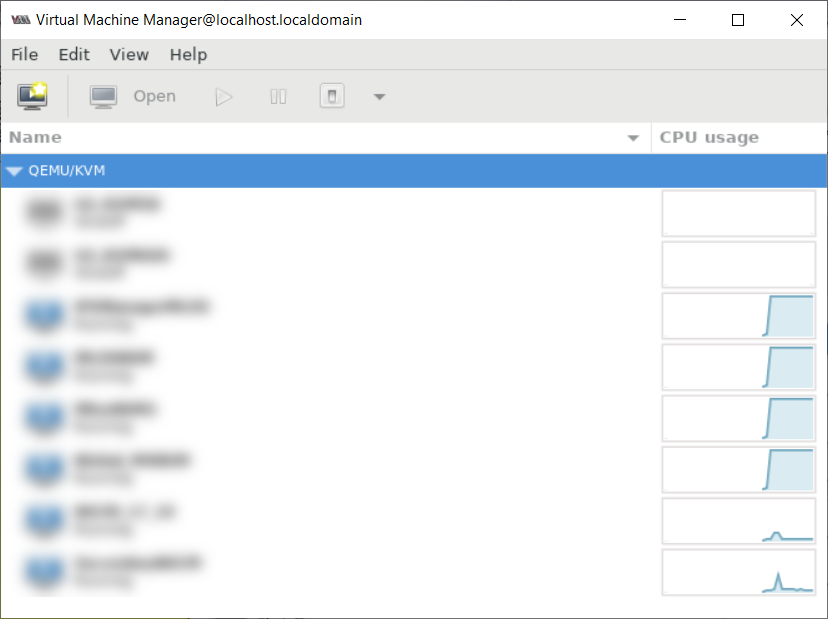Open the selected virtual machine console
Viewport: 828px width, 619px height.
tap(133, 96)
